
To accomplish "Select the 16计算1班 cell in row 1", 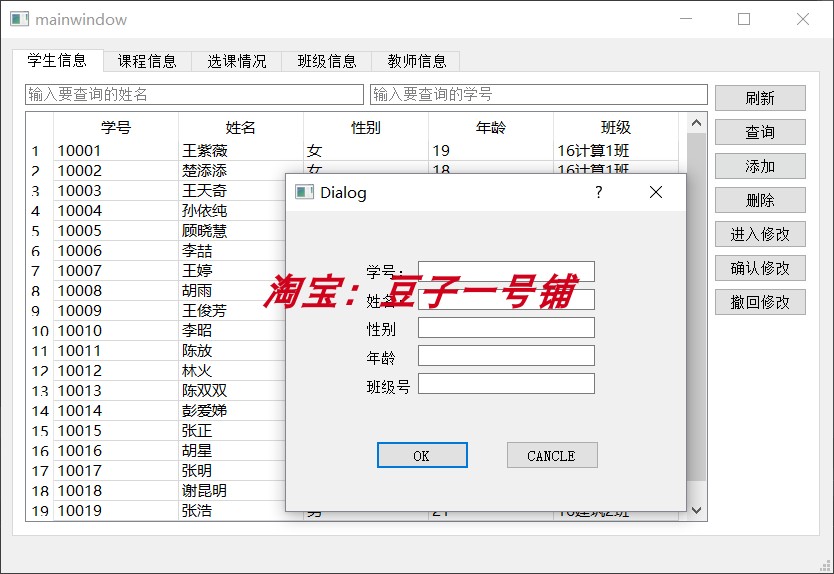I will [x=616, y=151].
